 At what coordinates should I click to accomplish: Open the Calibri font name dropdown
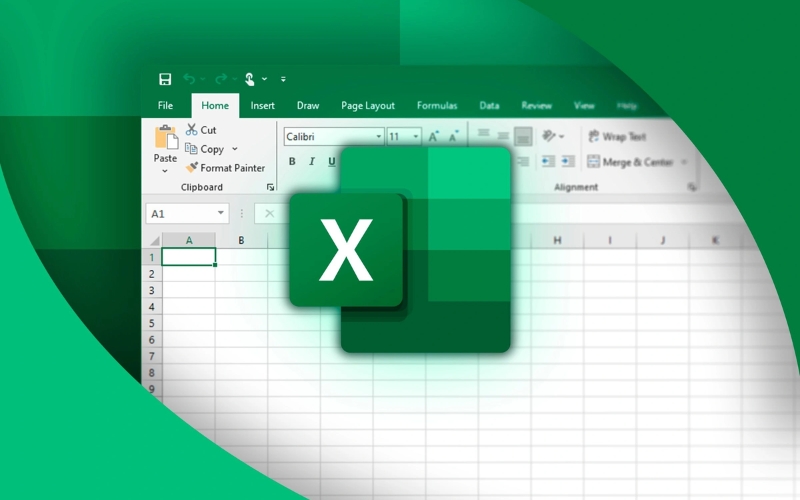pyautogui.click(x=378, y=137)
